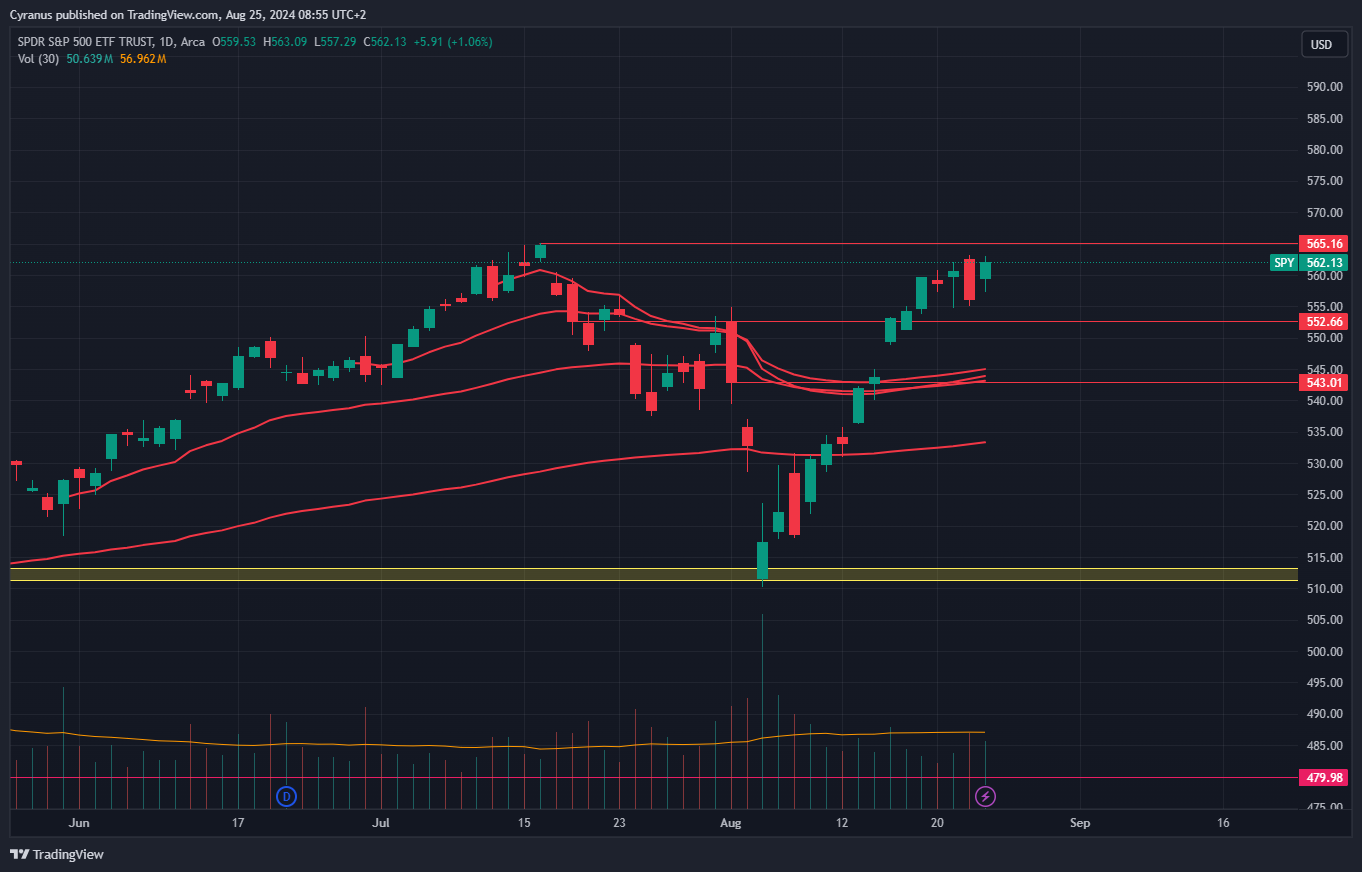The image size is (1362, 872).
Task: Click the Vol (30) indicator legend
Action: coord(38,59)
